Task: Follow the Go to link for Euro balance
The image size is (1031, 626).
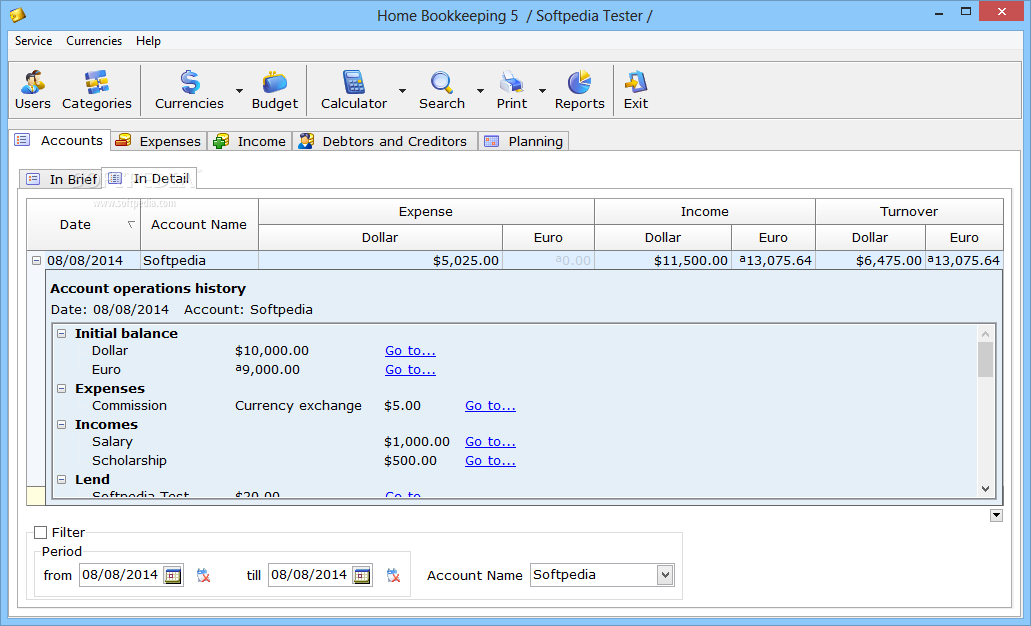Action: (410, 370)
